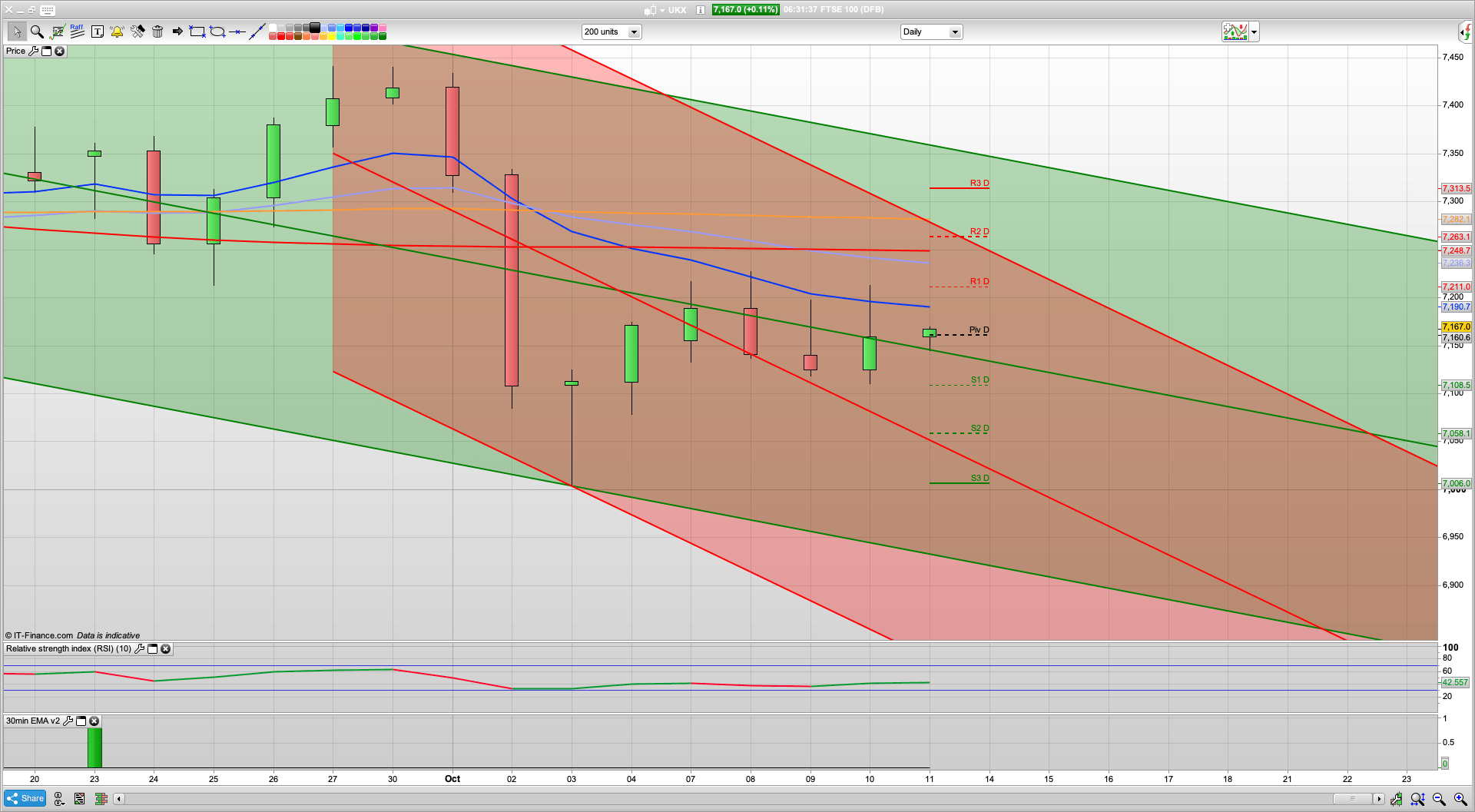Select the text annotation tool
This screenshot has width=1475, height=812.
coord(98,31)
